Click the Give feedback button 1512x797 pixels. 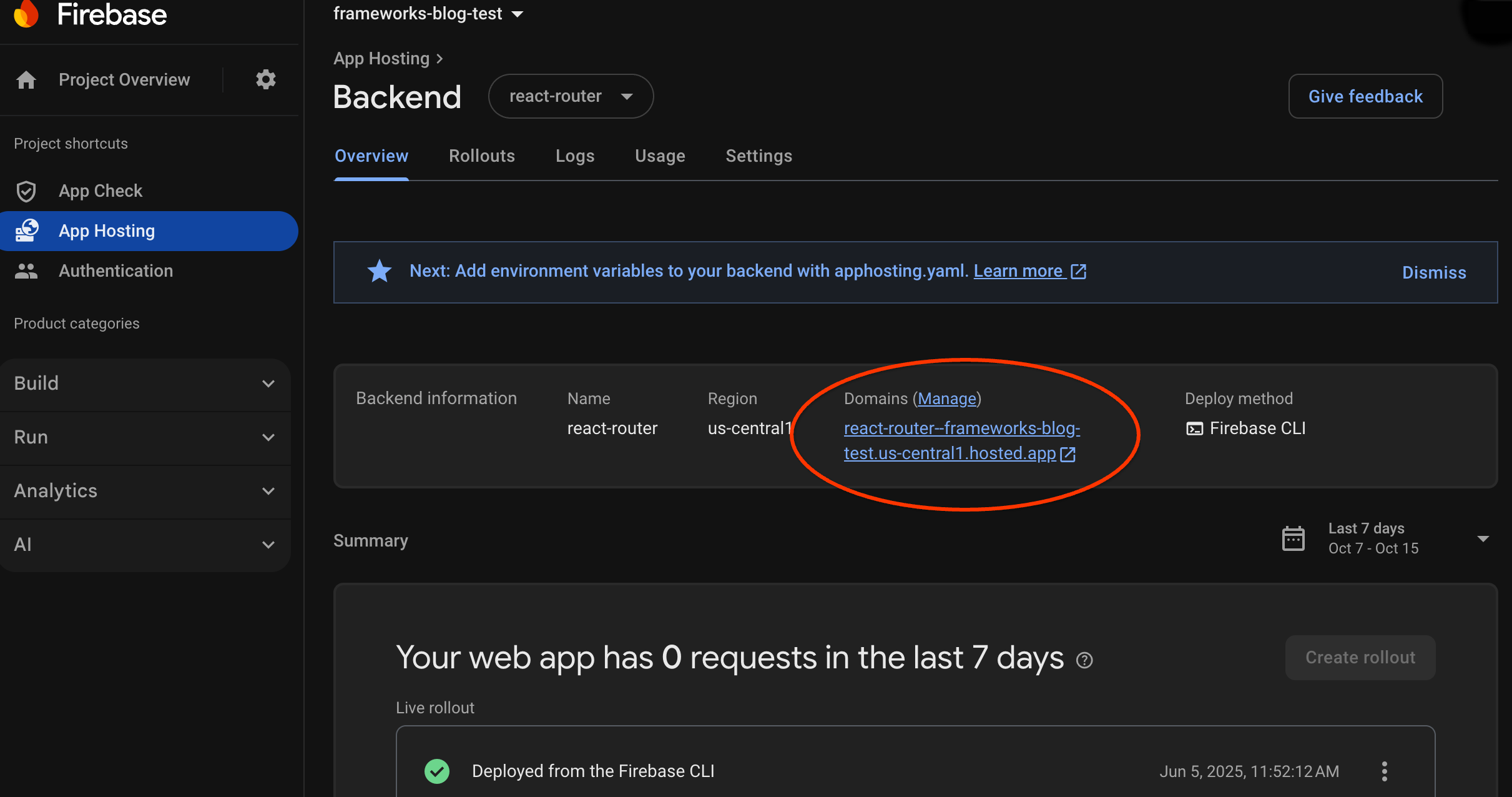pyautogui.click(x=1365, y=96)
